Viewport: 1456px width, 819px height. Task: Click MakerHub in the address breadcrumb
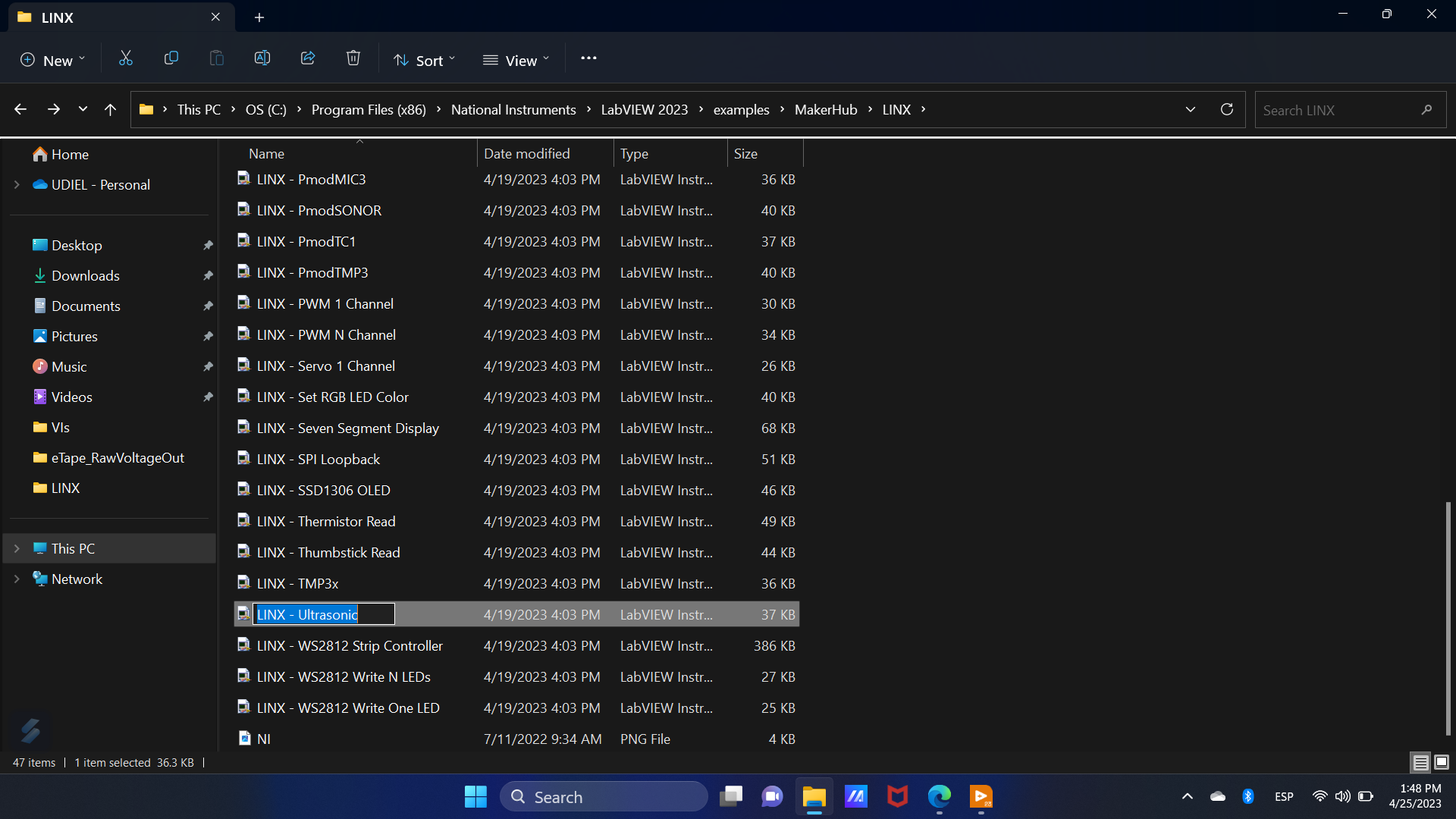point(825,109)
